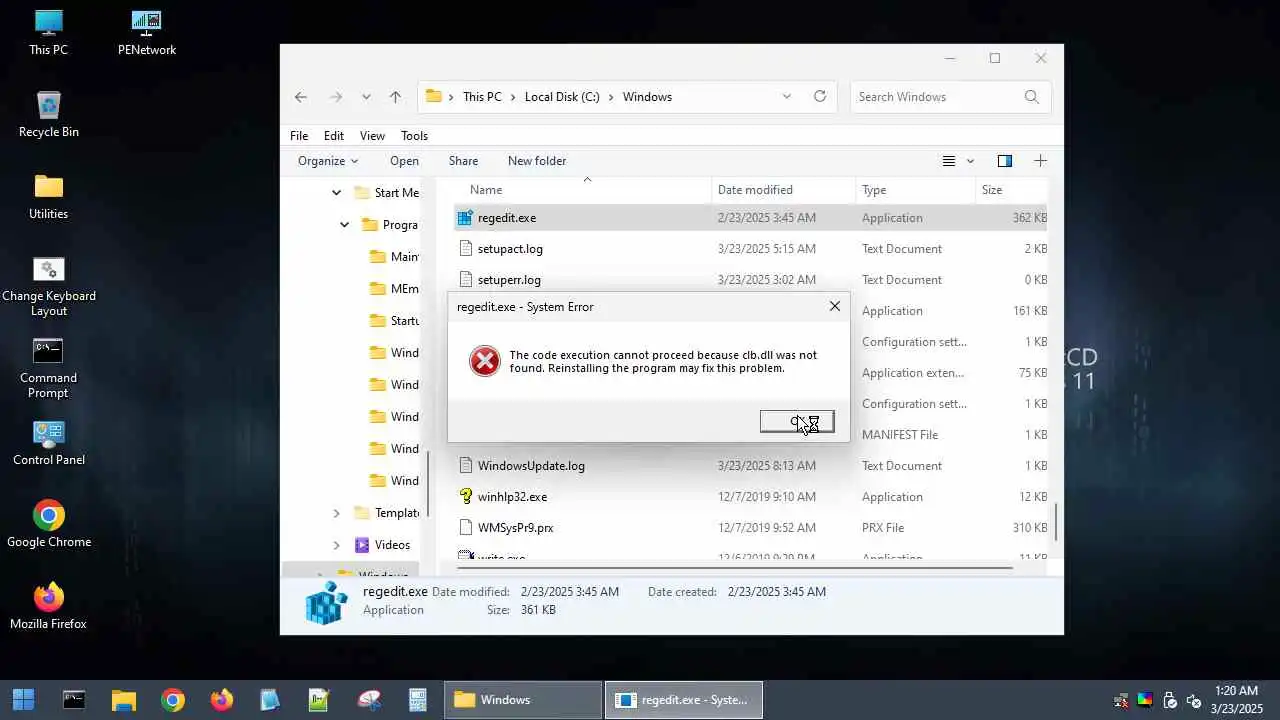Open the green notepad taskbar icon
Screen dimensions: 1280x720
tap(319, 700)
